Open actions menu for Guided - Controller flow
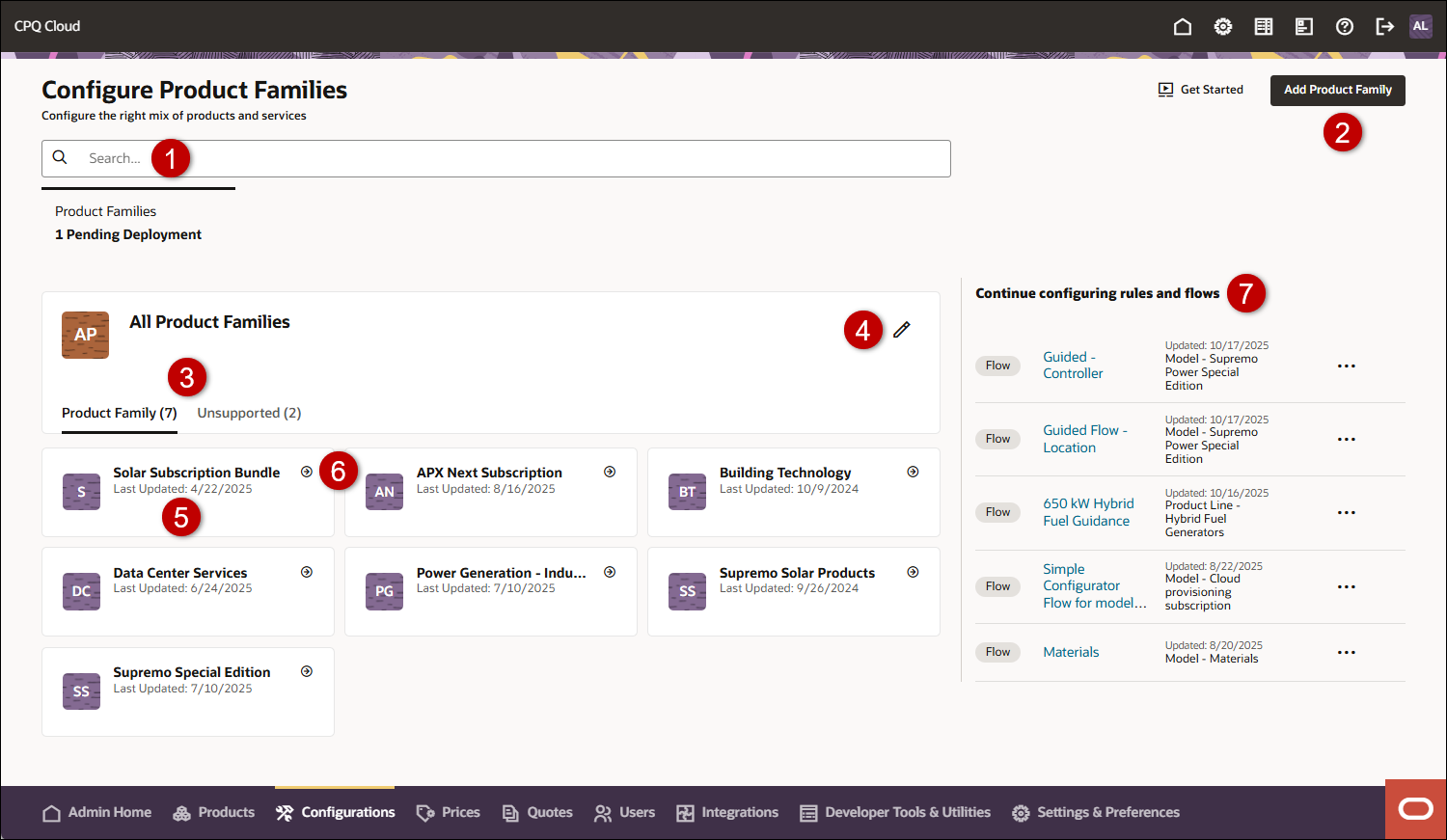 (1347, 366)
